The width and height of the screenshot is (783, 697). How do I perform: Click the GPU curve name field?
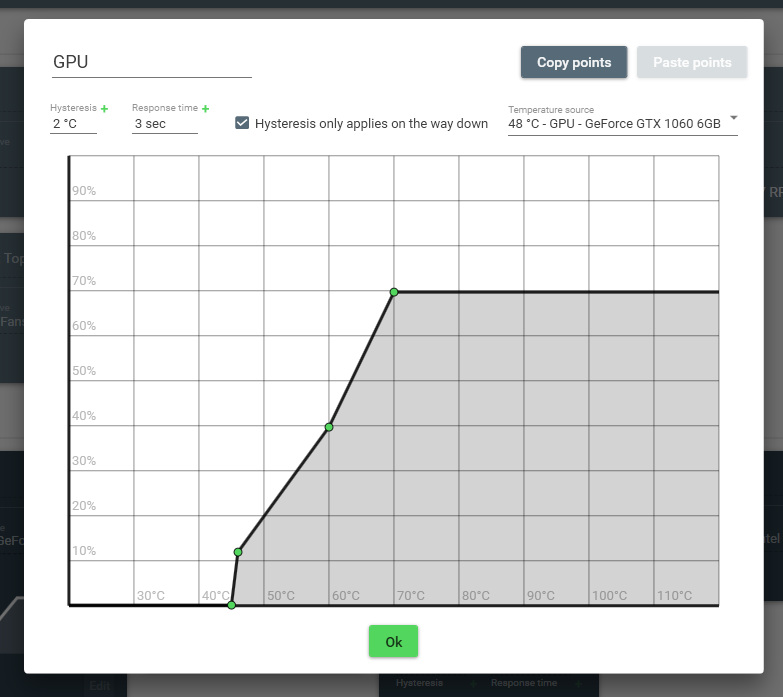click(151, 62)
